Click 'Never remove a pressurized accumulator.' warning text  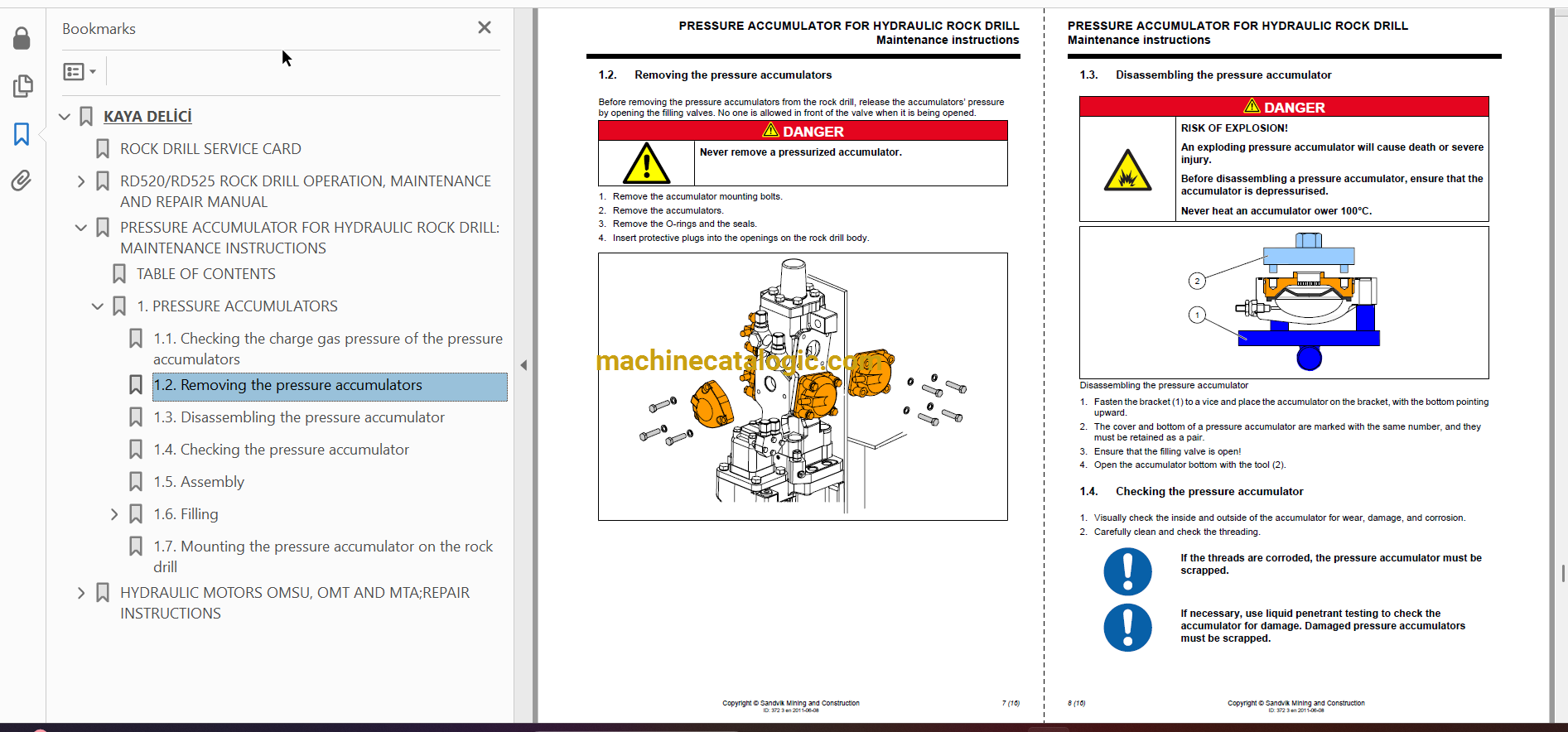(801, 152)
